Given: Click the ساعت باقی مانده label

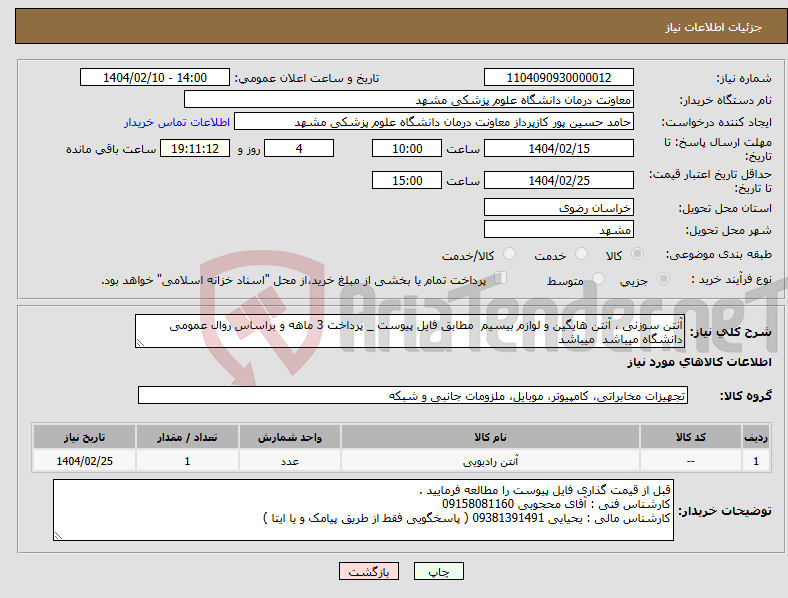Looking at the screenshot, I should click(x=111, y=149).
